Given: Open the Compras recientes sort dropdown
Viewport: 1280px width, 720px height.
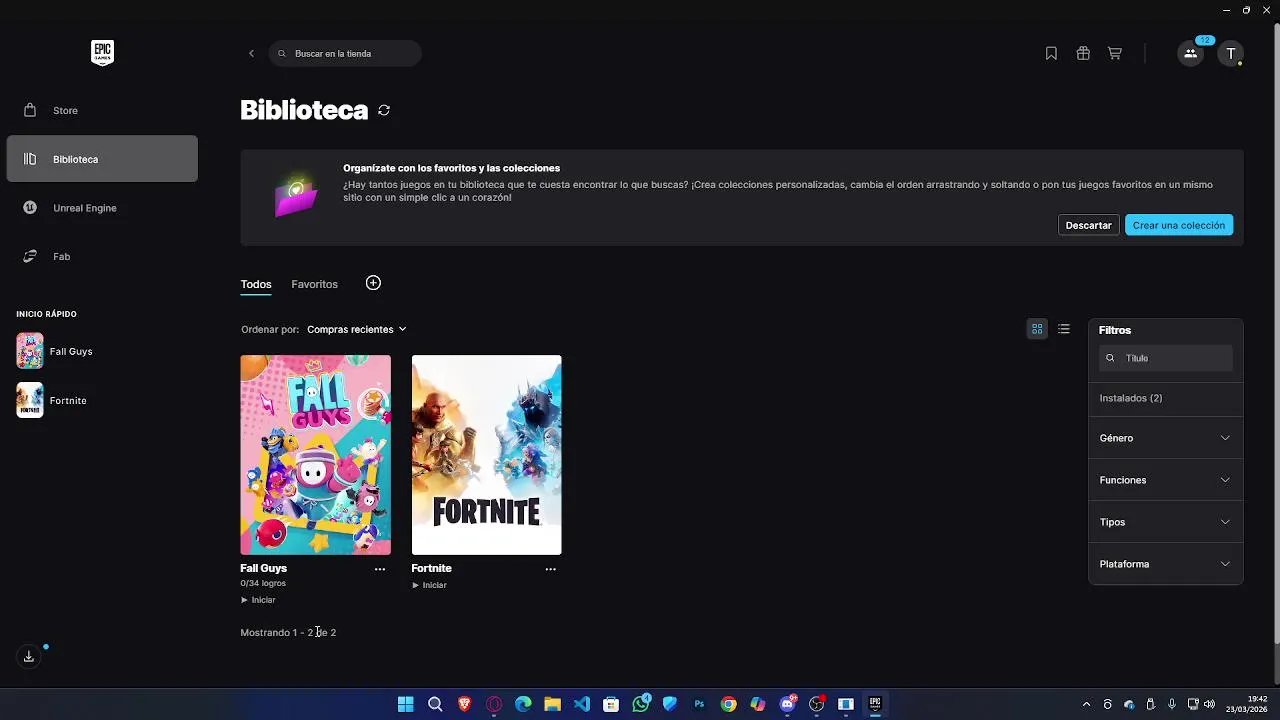Looking at the screenshot, I should click(x=357, y=329).
